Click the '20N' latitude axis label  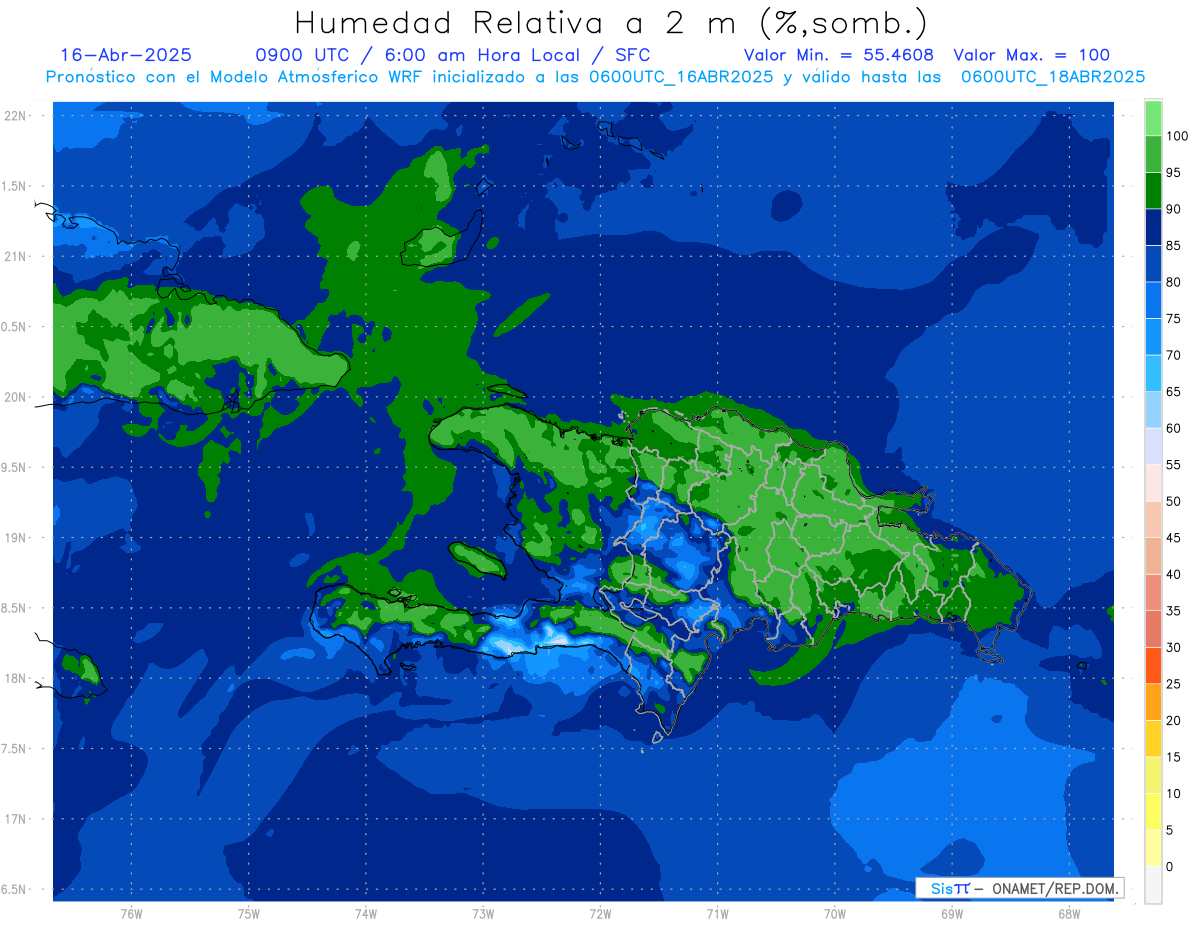tap(16, 397)
